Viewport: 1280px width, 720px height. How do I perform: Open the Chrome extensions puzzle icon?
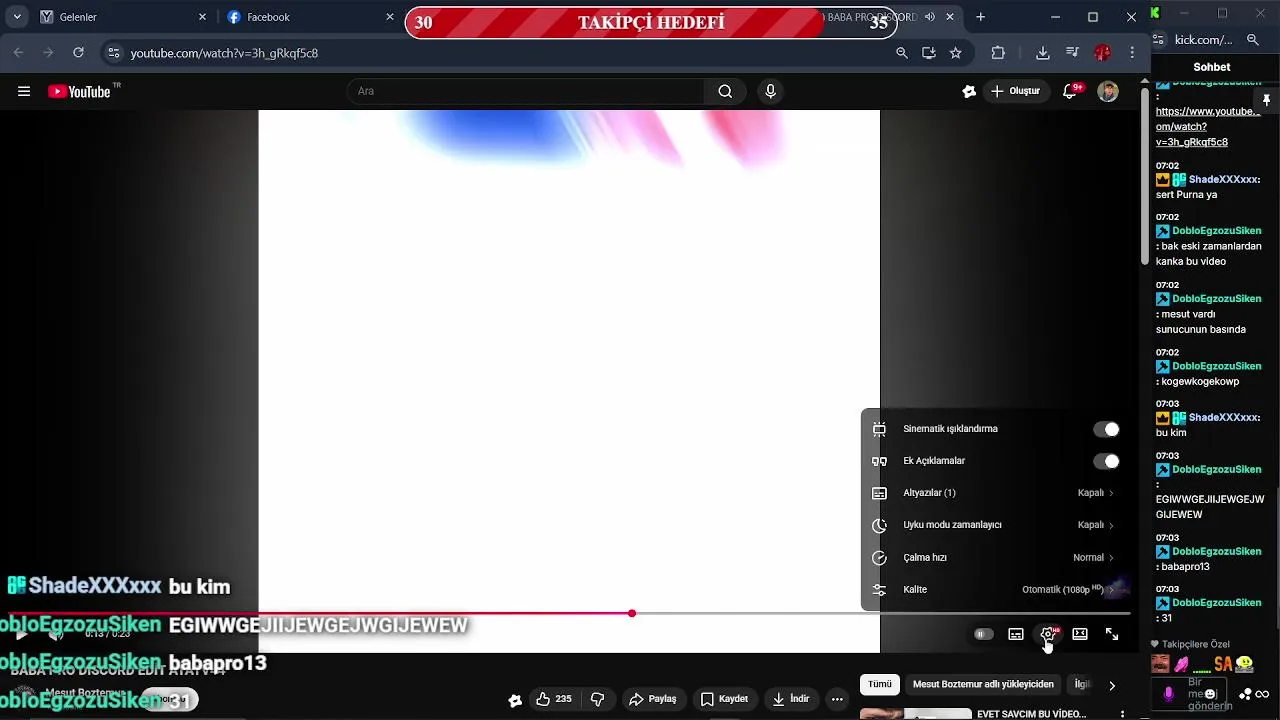(x=998, y=53)
